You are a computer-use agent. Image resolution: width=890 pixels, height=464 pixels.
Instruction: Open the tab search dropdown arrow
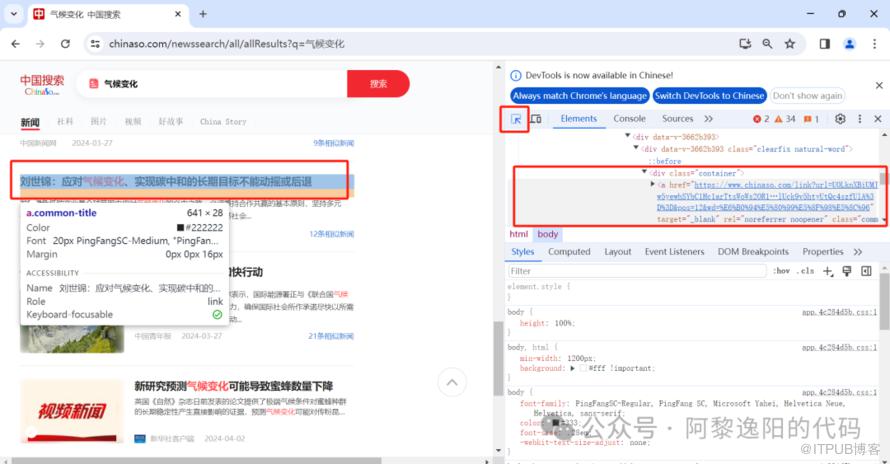14,14
